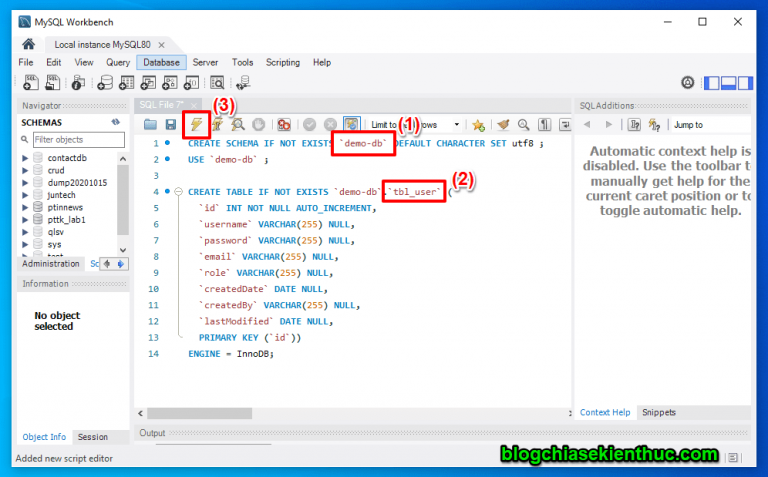The image size is (768, 477).
Task: Open a script file in editor
Action: [150, 125]
